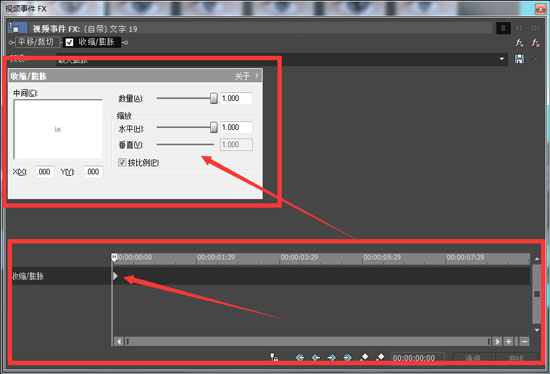Click the X(X) coordinate field

(x=45, y=172)
